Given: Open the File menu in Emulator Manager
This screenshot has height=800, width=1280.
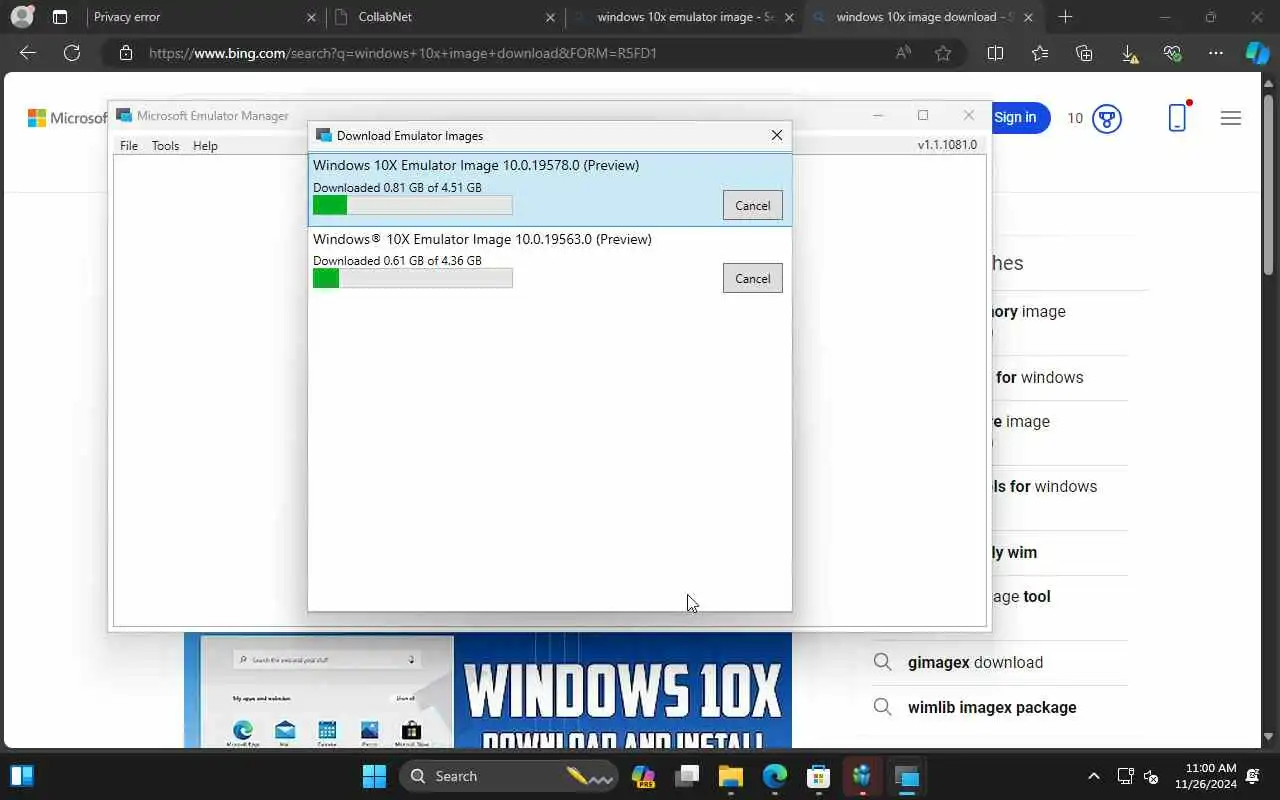Looking at the screenshot, I should tap(129, 145).
